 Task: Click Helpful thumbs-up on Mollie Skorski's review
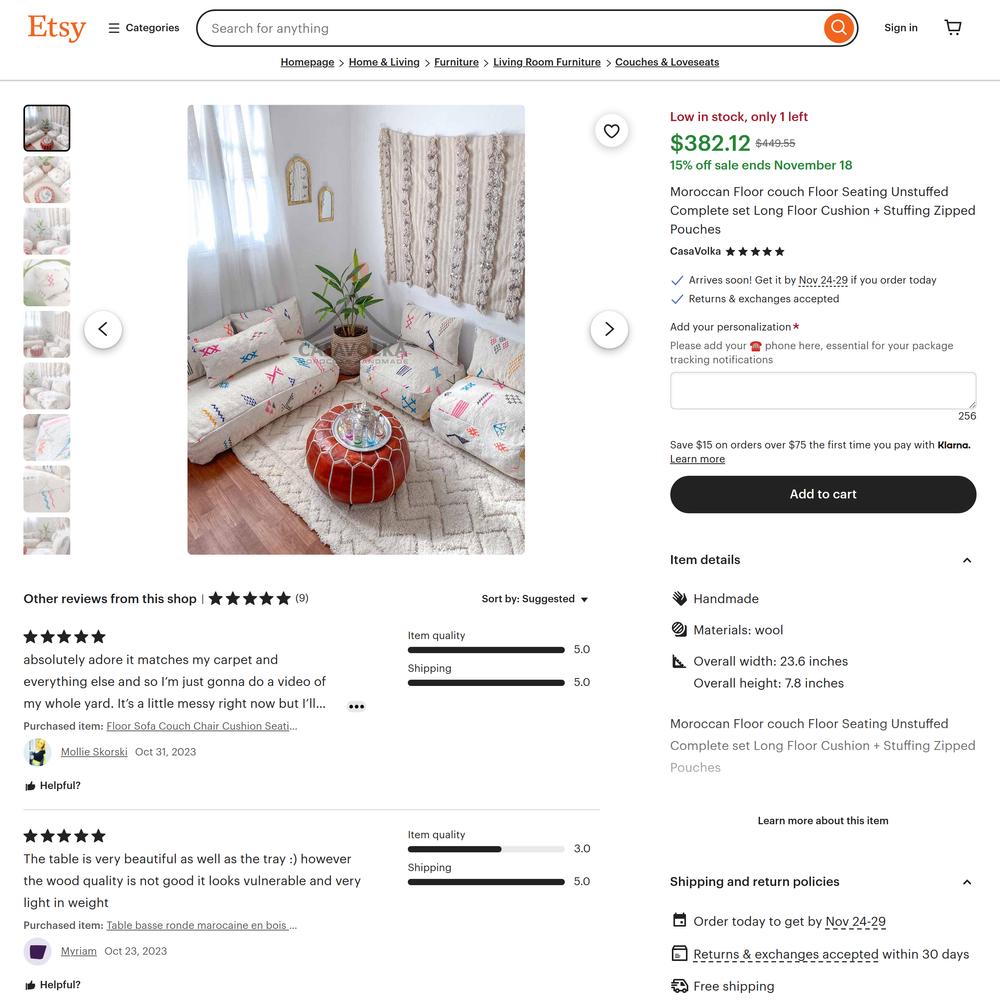pos(52,785)
